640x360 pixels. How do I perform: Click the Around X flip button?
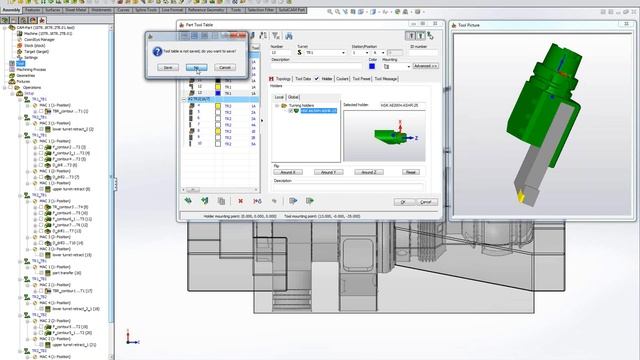tap(288, 172)
